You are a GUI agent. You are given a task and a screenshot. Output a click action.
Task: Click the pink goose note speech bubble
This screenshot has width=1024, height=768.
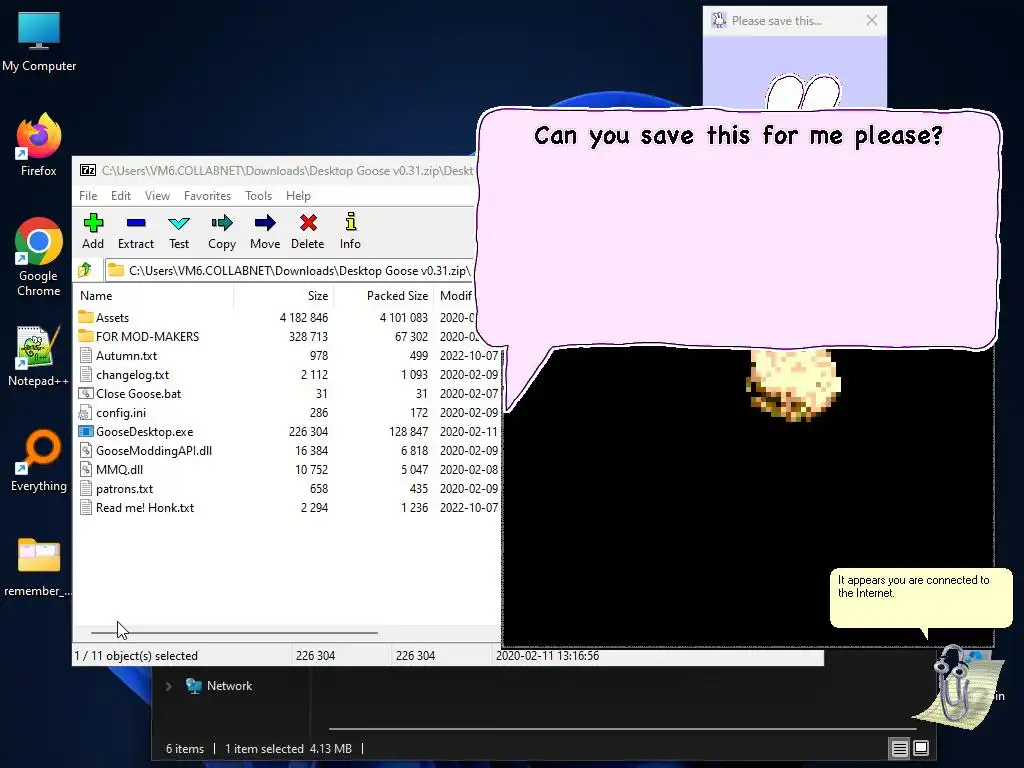(738, 229)
